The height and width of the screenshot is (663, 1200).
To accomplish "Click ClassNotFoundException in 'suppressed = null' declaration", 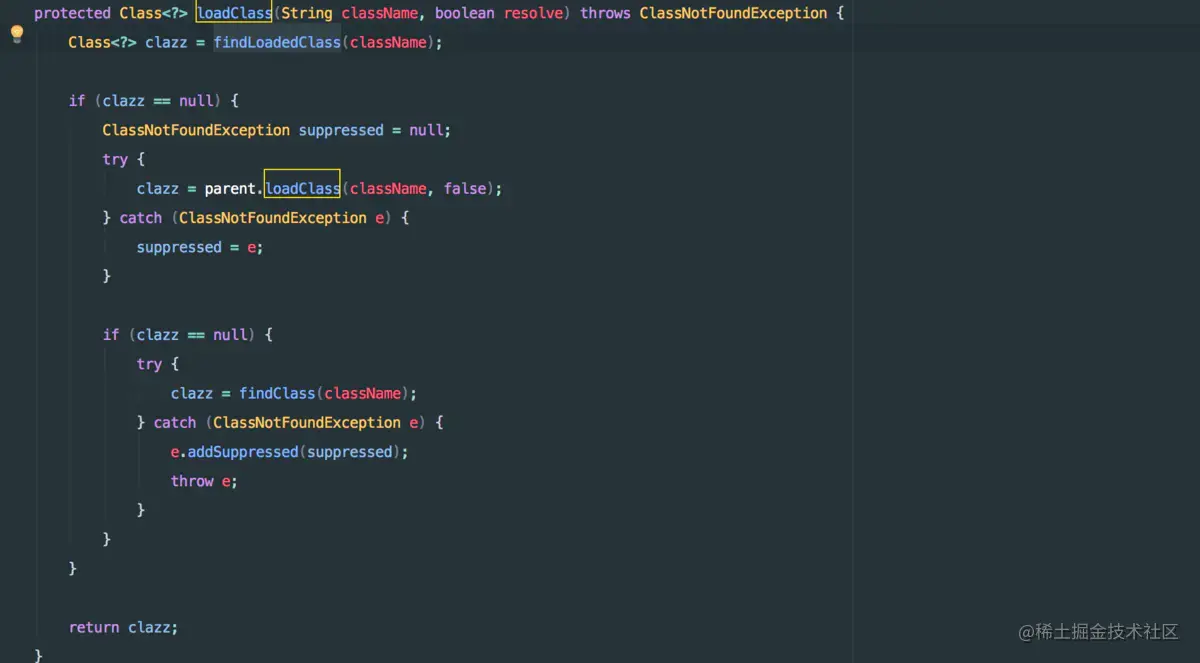I will click(x=196, y=130).
